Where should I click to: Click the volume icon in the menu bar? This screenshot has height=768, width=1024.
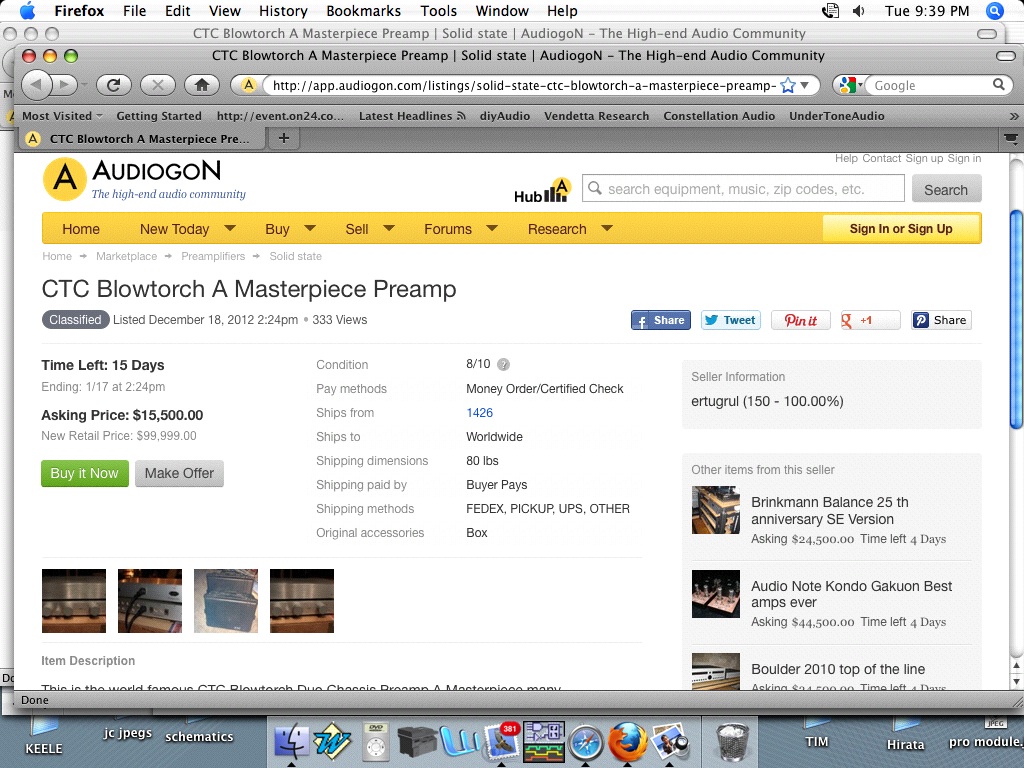[859, 10]
